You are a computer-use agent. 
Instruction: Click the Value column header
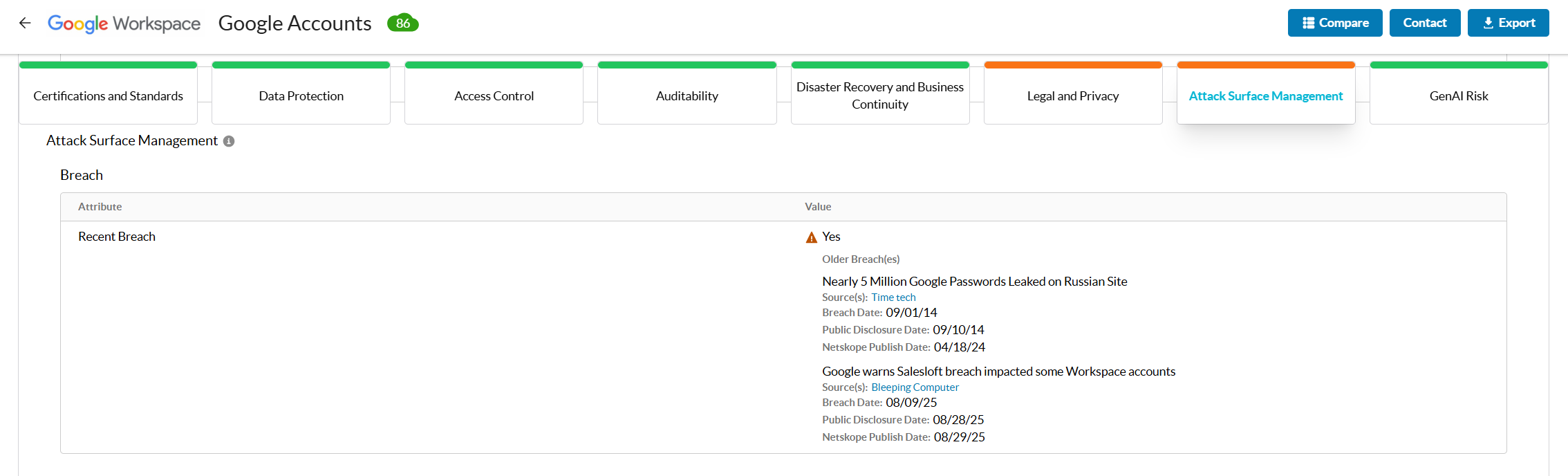tap(818, 207)
